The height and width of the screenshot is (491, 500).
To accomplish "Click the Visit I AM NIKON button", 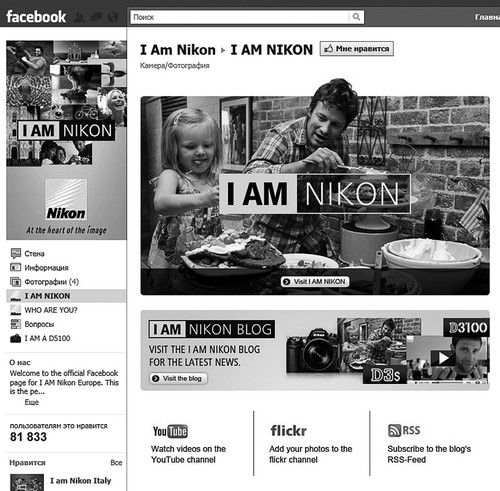I will point(315,282).
